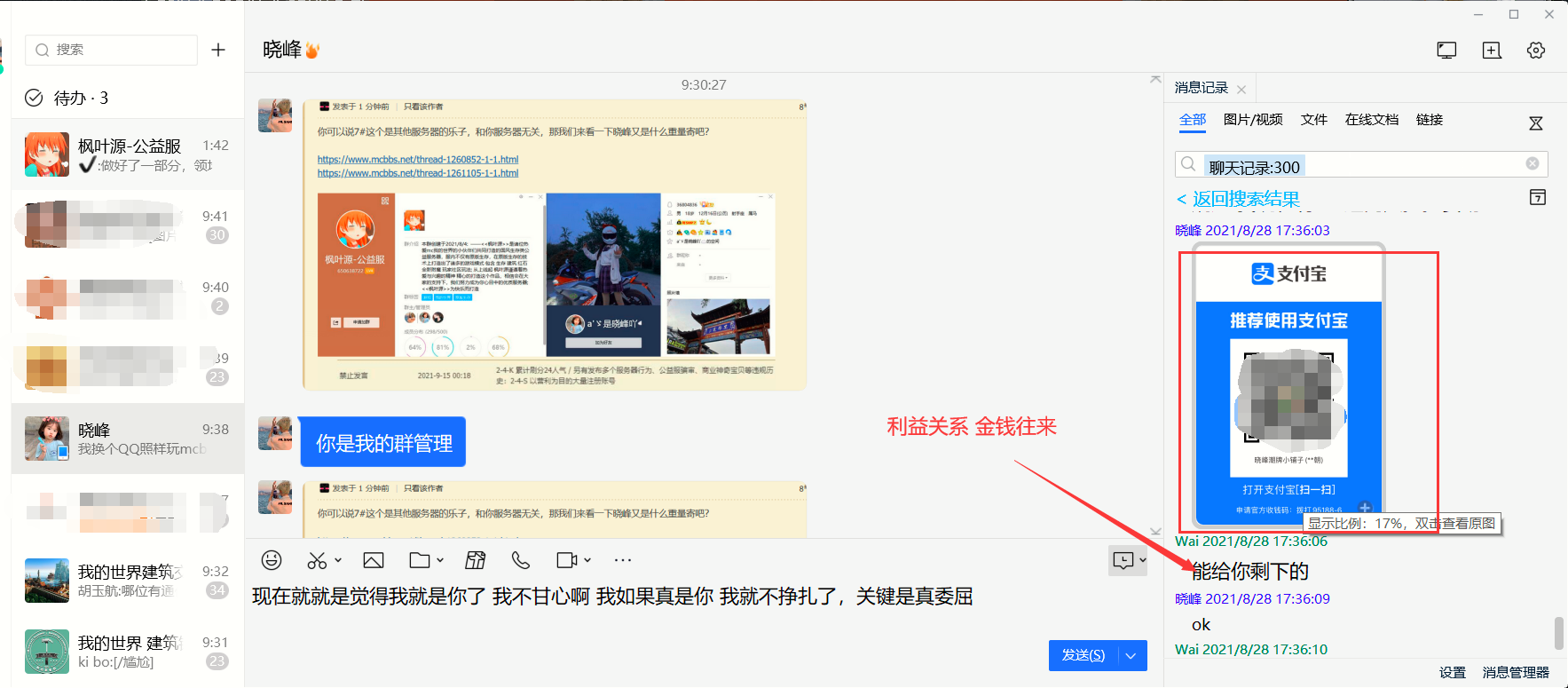Click the message records panel scrollbar
This screenshot has height=688, width=1568.
(x=1559, y=633)
